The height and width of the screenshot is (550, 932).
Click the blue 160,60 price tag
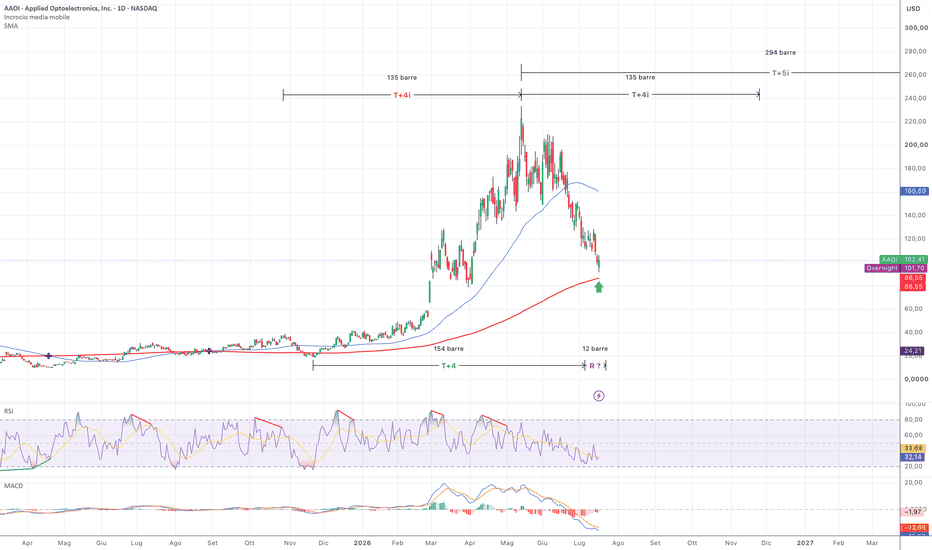point(915,191)
